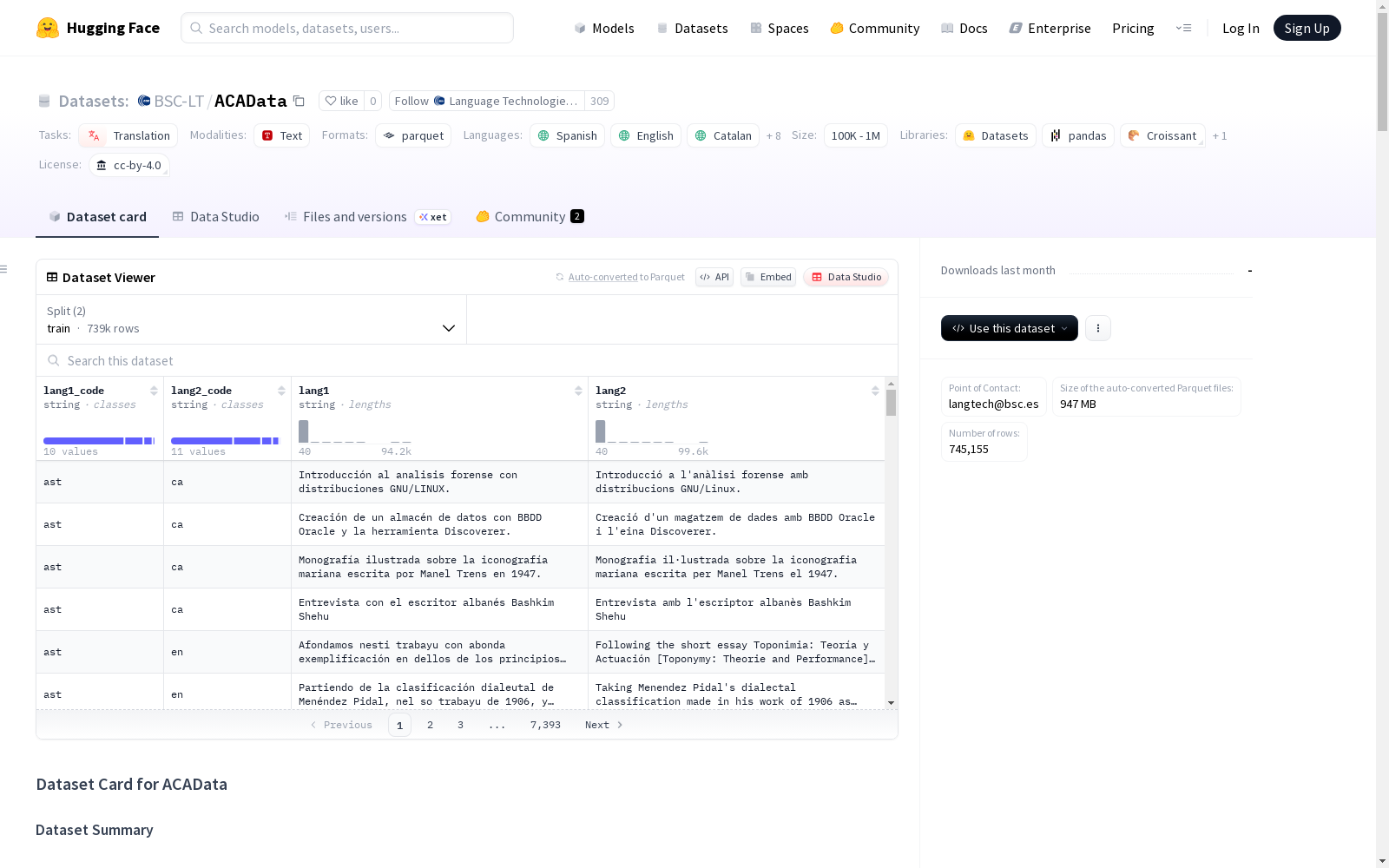The width and height of the screenshot is (1389, 868).
Task: Filter by the English language tag
Action: pyautogui.click(x=646, y=135)
